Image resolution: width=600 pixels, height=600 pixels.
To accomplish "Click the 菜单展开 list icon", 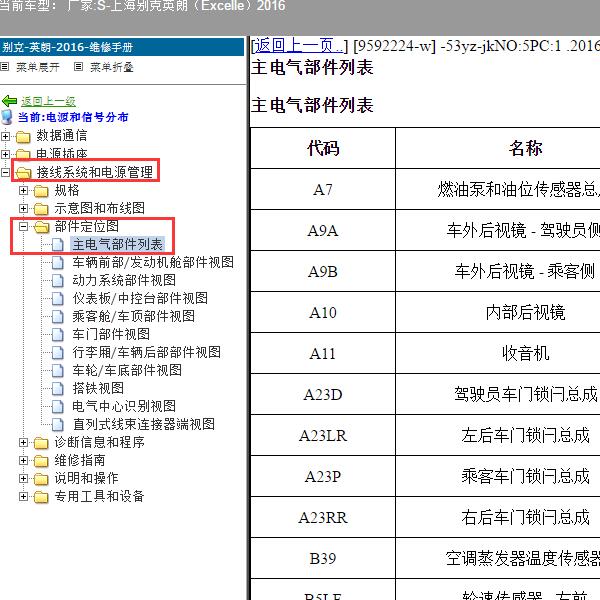I will [5, 67].
